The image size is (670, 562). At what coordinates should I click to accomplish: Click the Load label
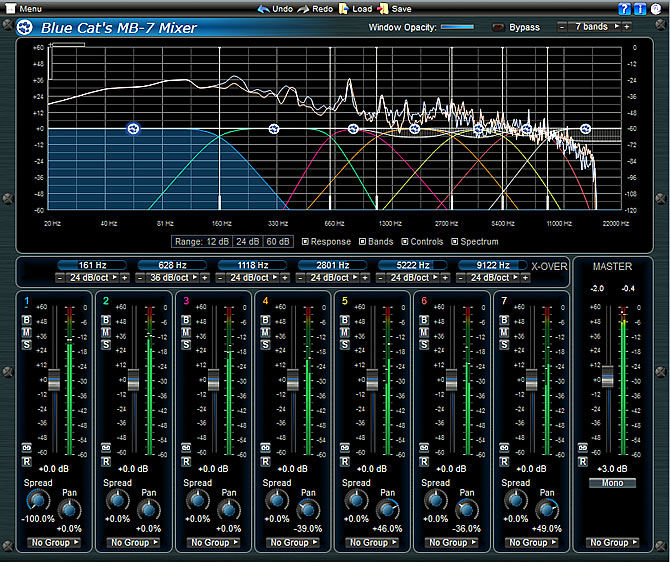pos(362,9)
